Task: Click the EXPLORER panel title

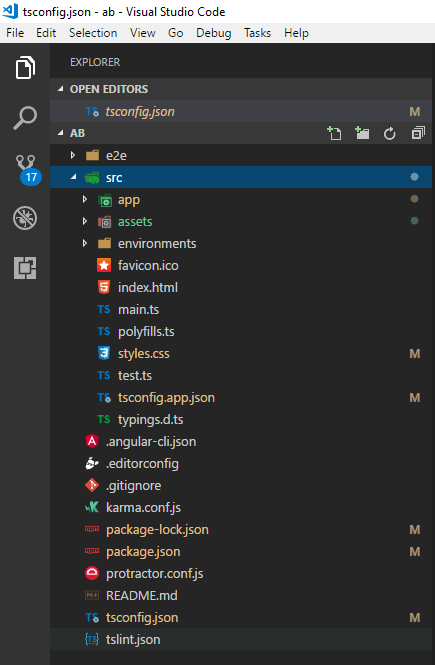Action: [95, 62]
